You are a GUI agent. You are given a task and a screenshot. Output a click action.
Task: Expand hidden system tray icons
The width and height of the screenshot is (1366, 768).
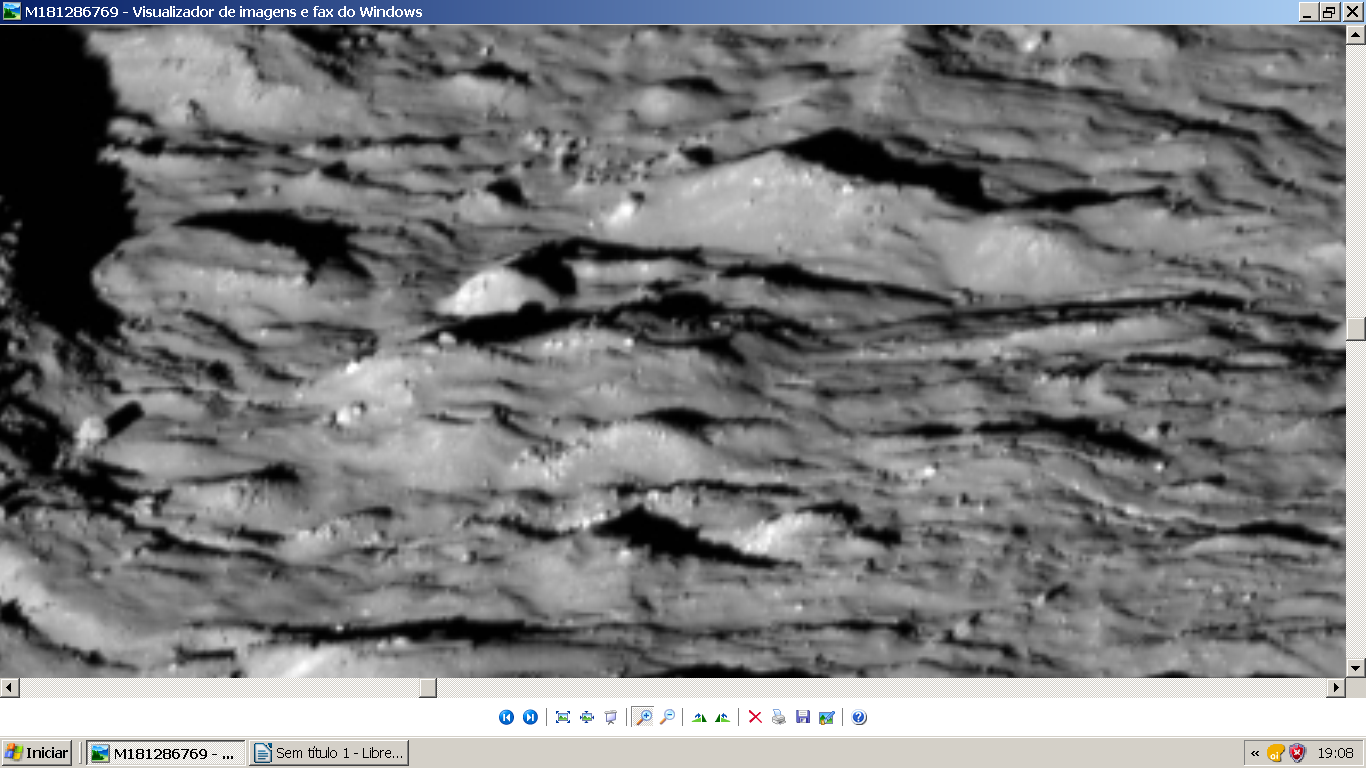(x=1255, y=753)
